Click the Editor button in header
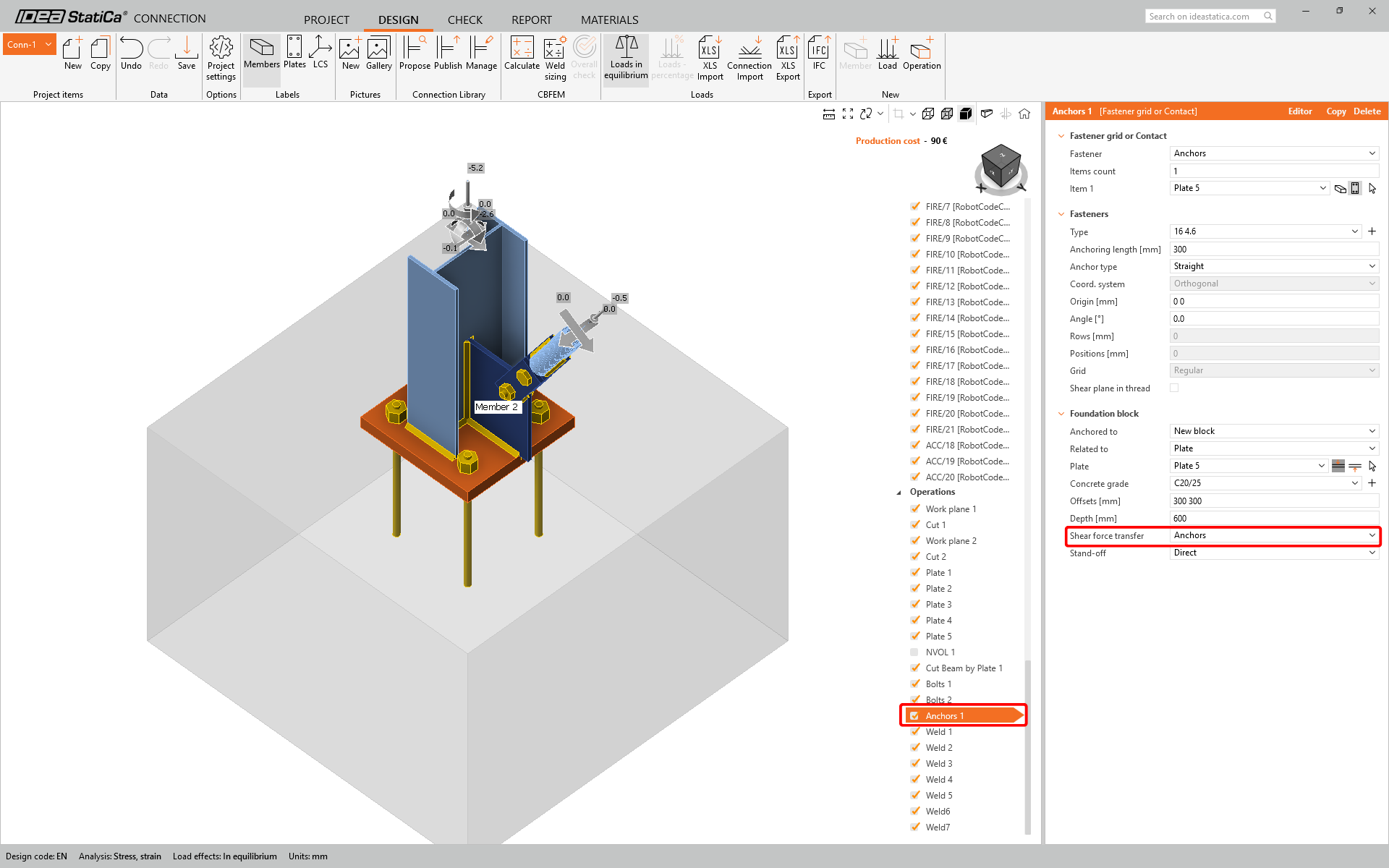Image resolution: width=1389 pixels, height=868 pixels. click(1299, 111)
